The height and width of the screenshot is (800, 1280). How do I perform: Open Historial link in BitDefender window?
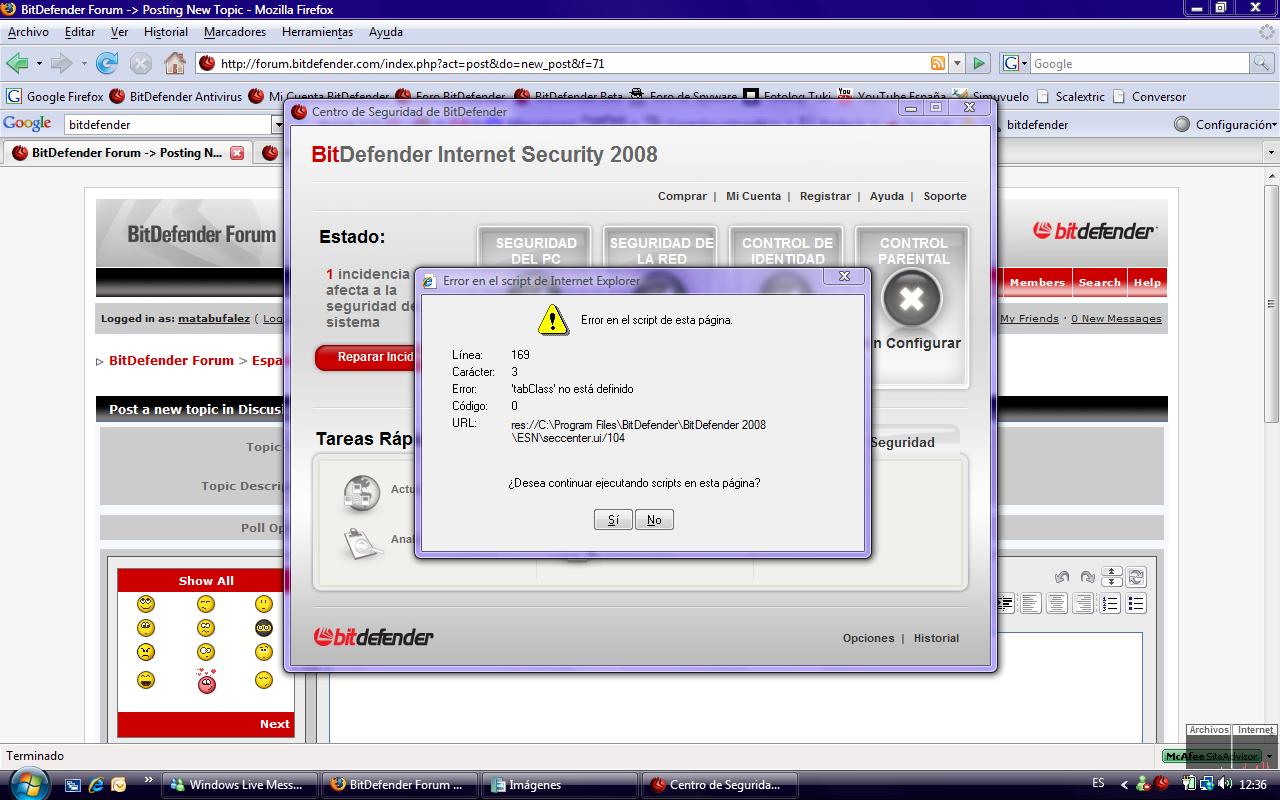coord(936,638)
